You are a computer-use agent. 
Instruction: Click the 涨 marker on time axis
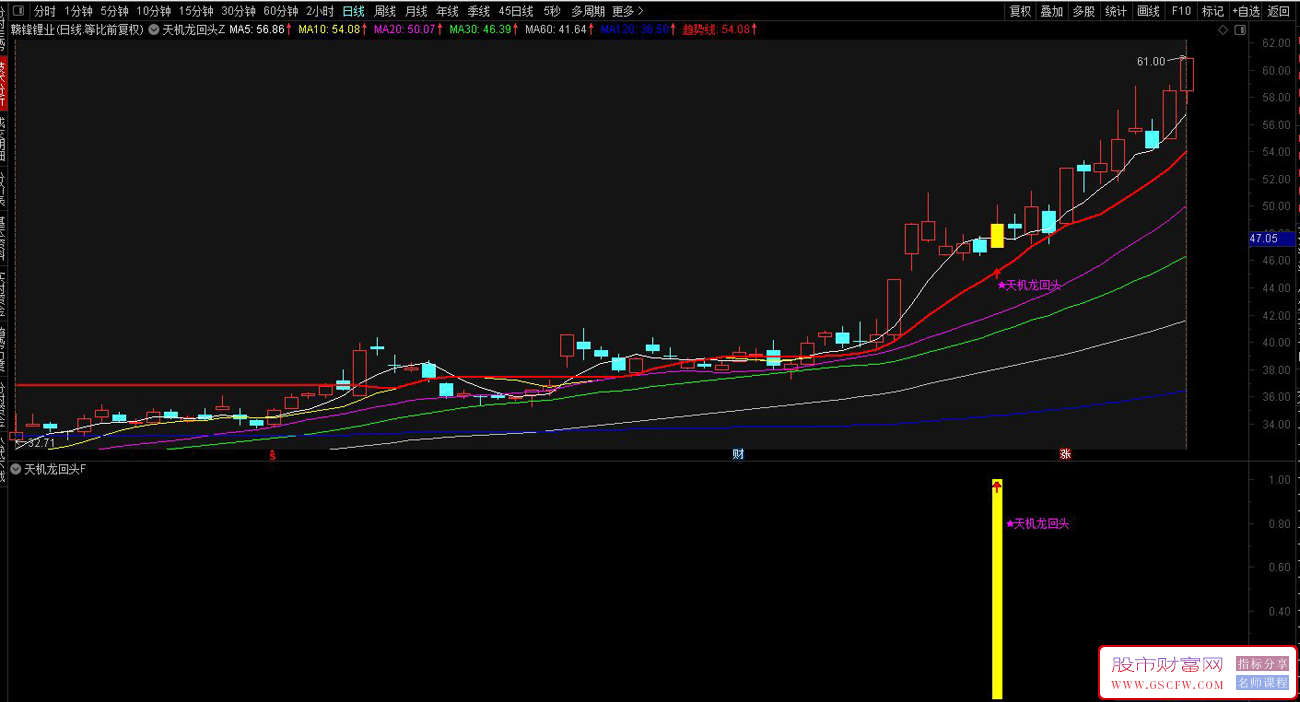tap(1065, 455)
